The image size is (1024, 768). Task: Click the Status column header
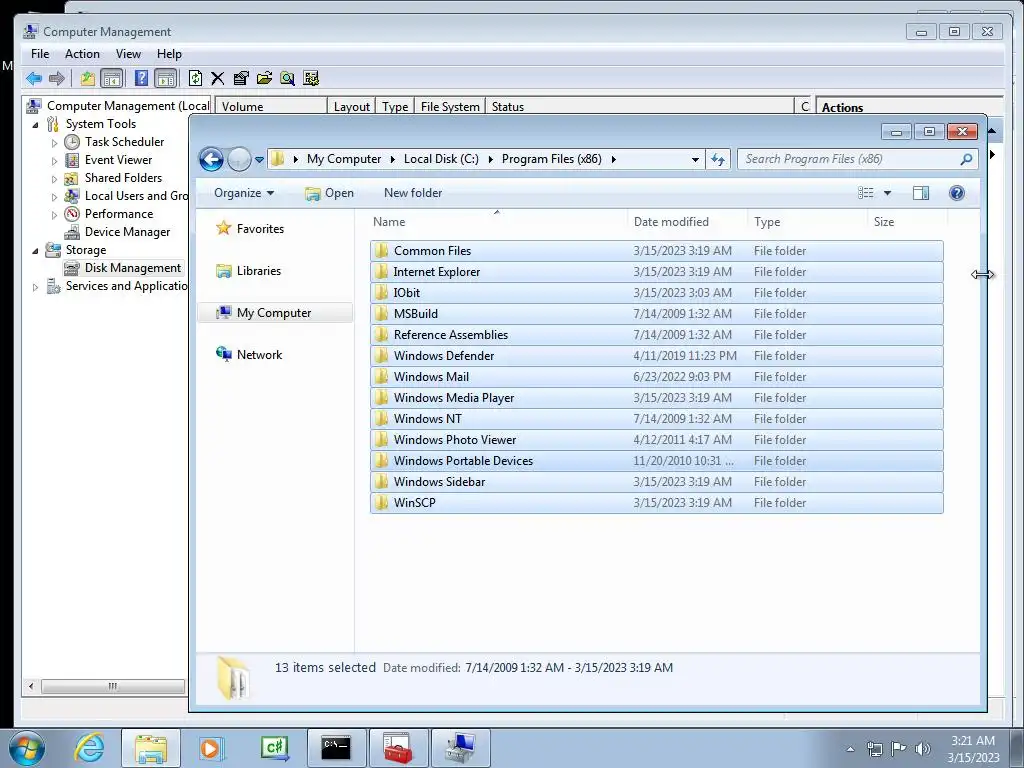tap(639, 106)
